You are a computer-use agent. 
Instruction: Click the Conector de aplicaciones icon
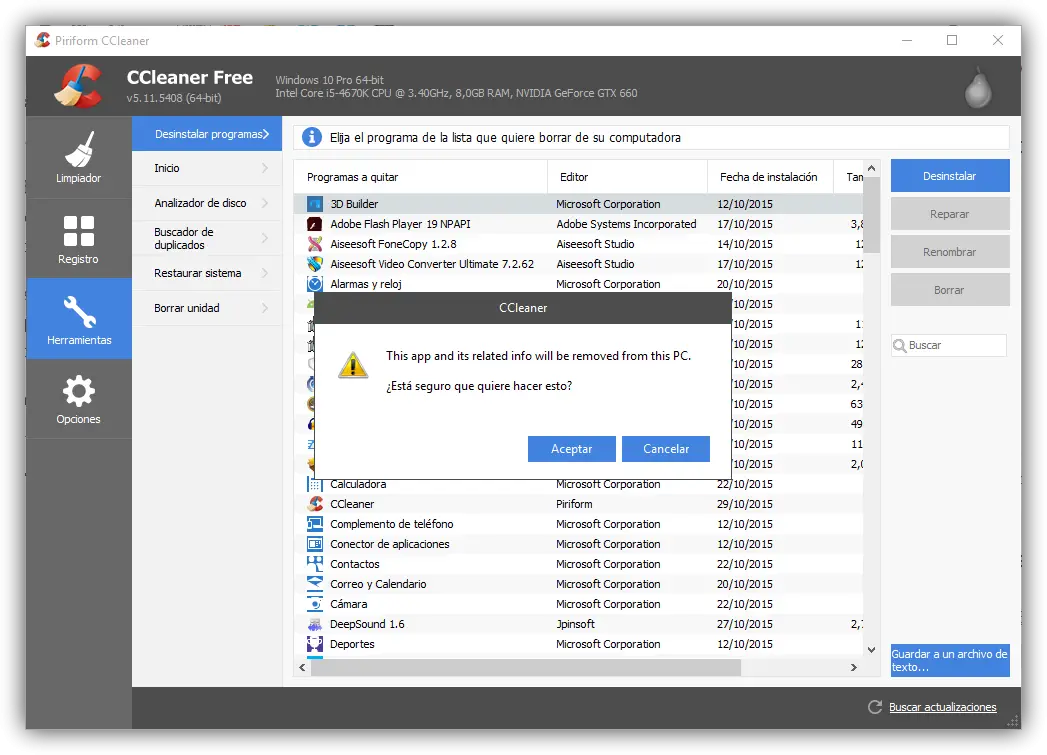(x=315, y=544)
